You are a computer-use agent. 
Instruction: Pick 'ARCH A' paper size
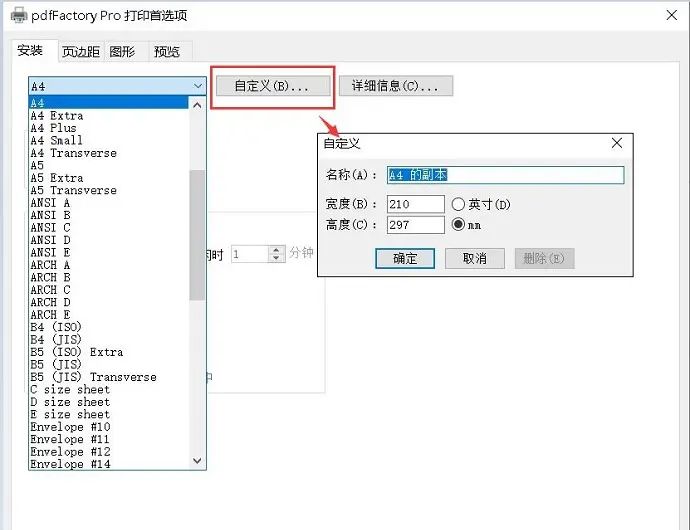tap(109, 265)
